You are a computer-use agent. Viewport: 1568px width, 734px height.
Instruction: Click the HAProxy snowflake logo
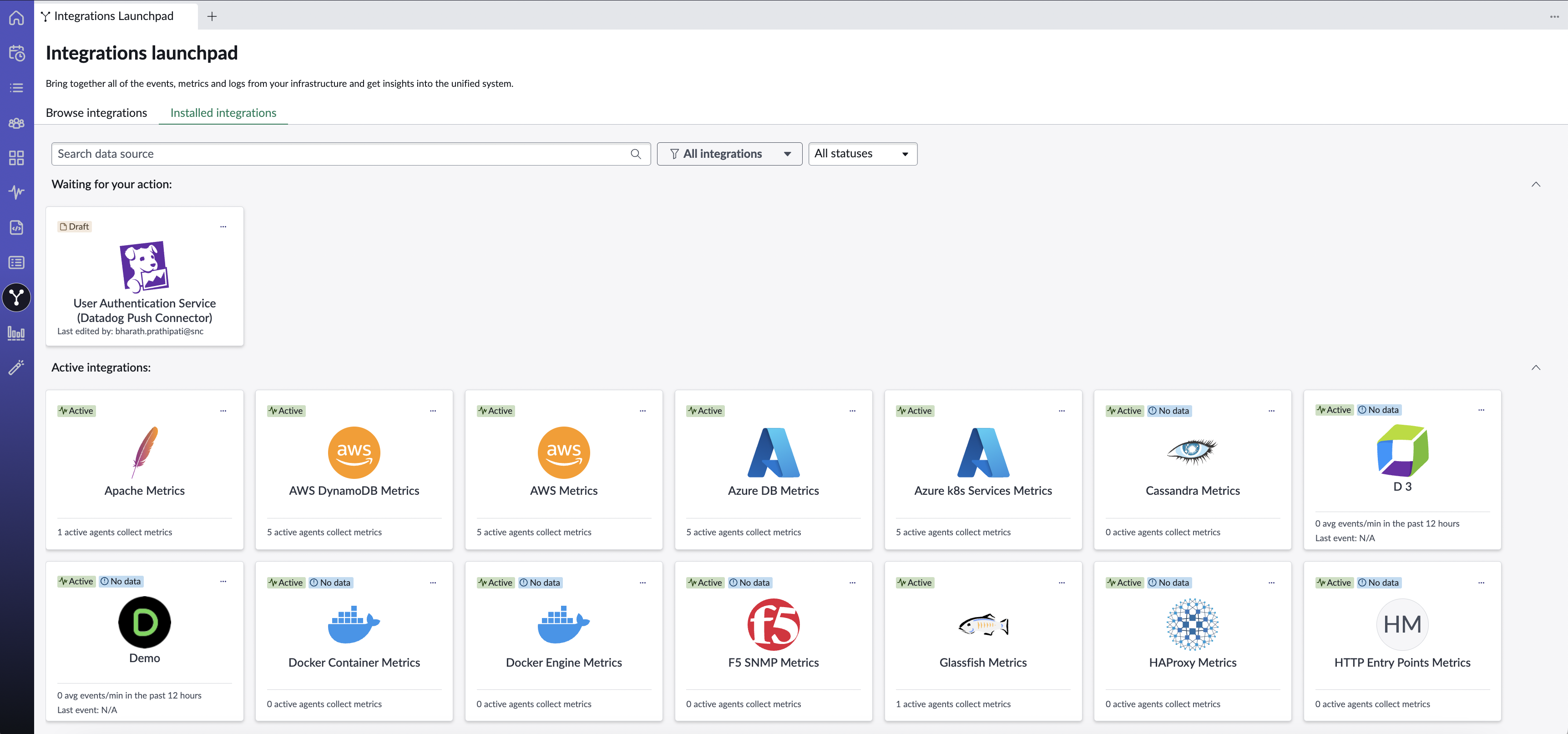click(x=1192, y=624)
